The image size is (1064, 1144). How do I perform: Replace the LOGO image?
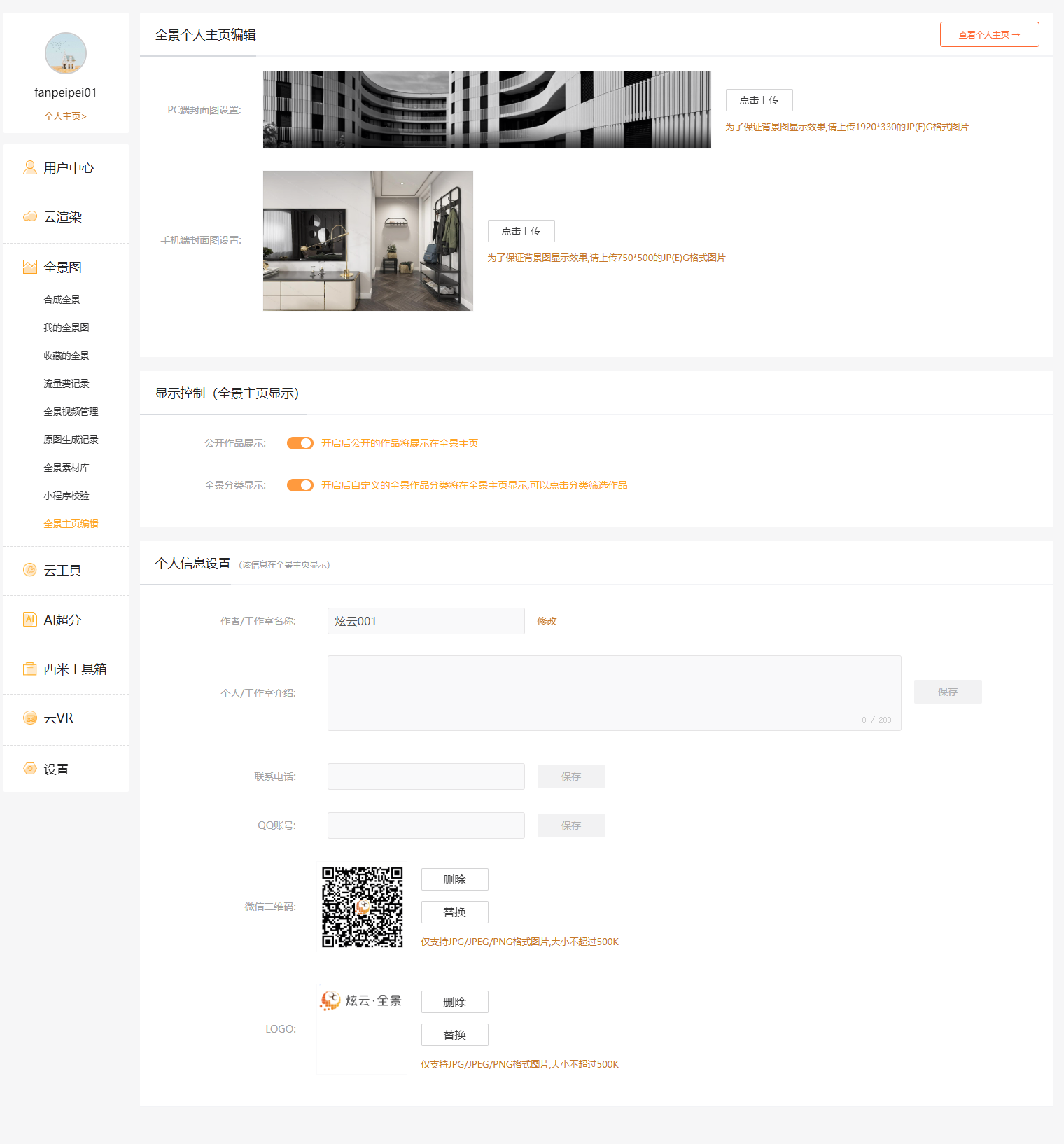[x=454, y=1035]
